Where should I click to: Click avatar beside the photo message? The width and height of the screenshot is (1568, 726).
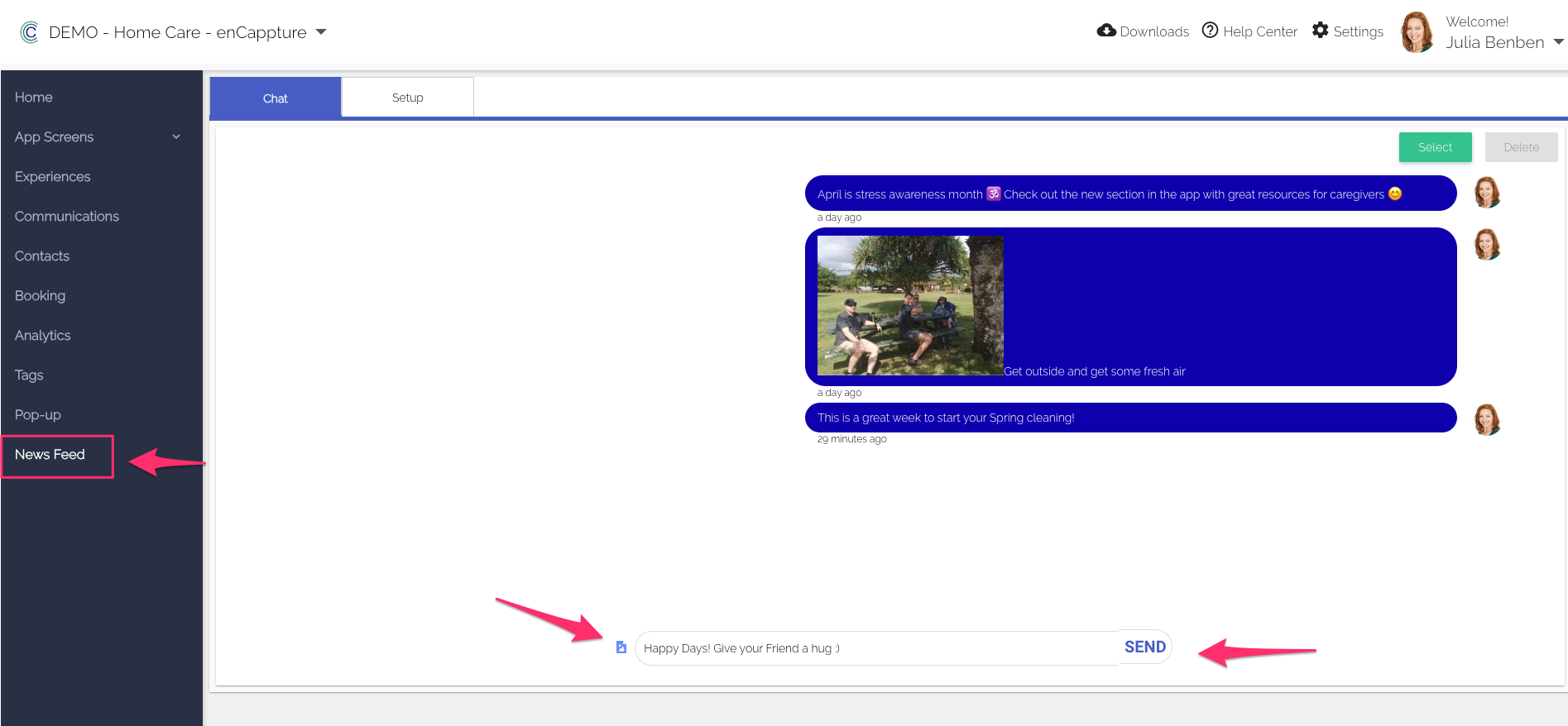click(1487, 245)
